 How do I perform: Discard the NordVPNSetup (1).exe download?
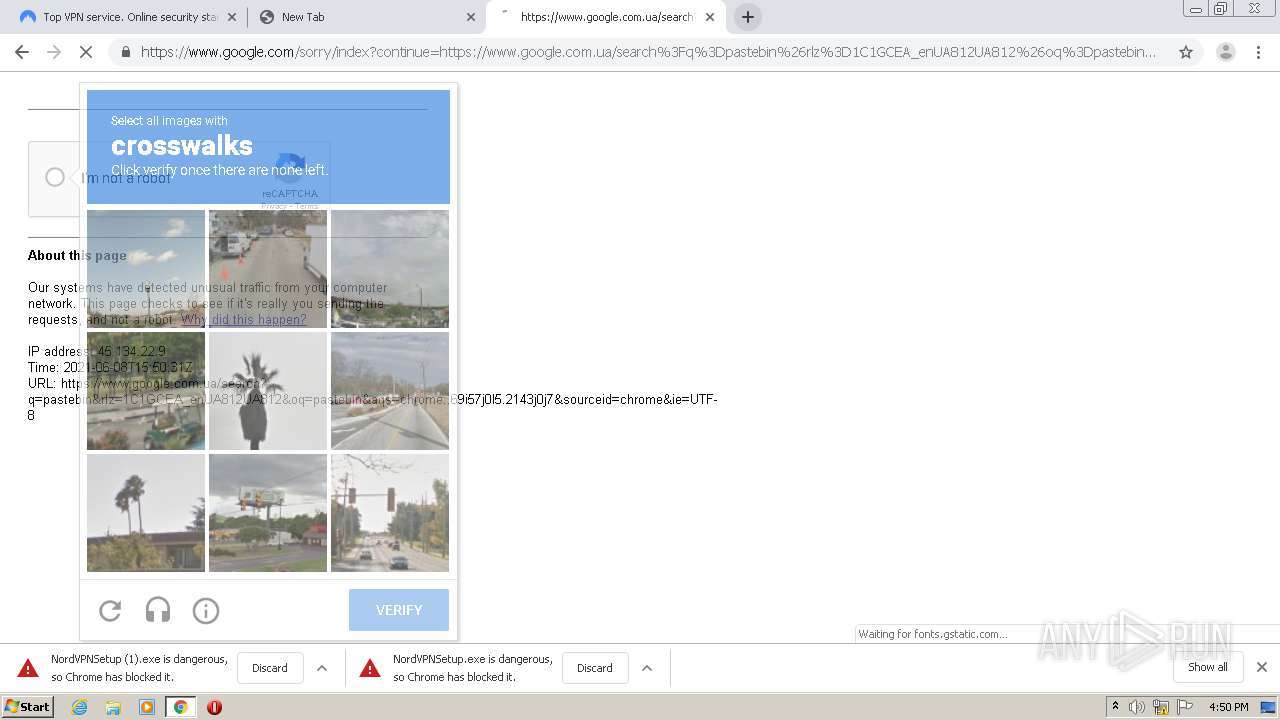[x=270, y=668]
